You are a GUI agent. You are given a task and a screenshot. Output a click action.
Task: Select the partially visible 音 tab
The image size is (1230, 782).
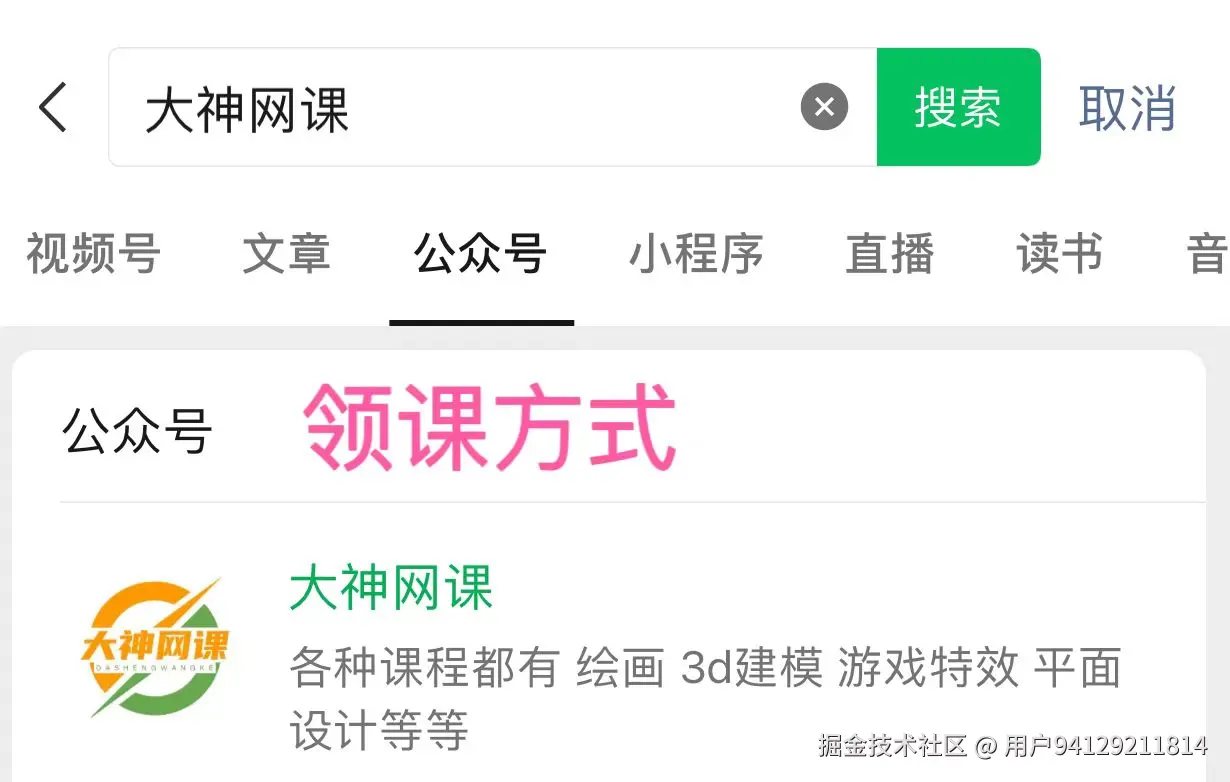[x=1208, y=254]
